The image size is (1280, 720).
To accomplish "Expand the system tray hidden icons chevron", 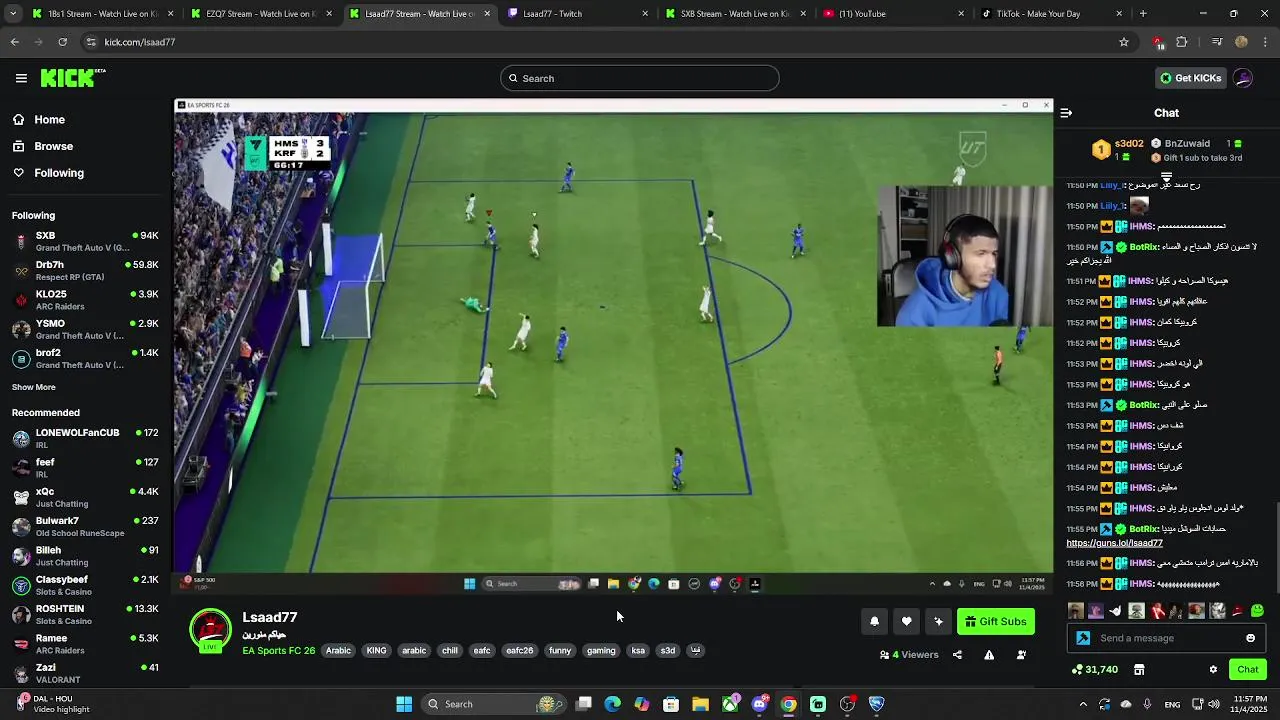I will click(1083, 704).
